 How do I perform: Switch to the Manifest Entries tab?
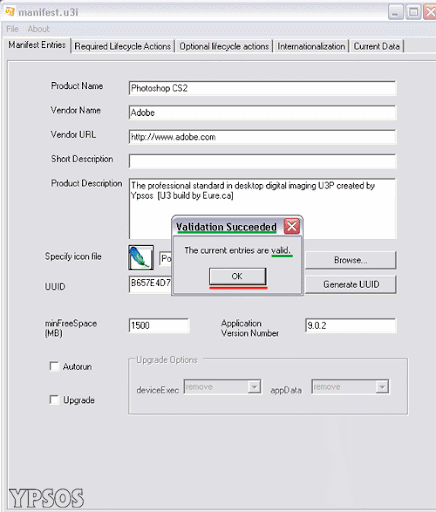[x=37, y=45]
